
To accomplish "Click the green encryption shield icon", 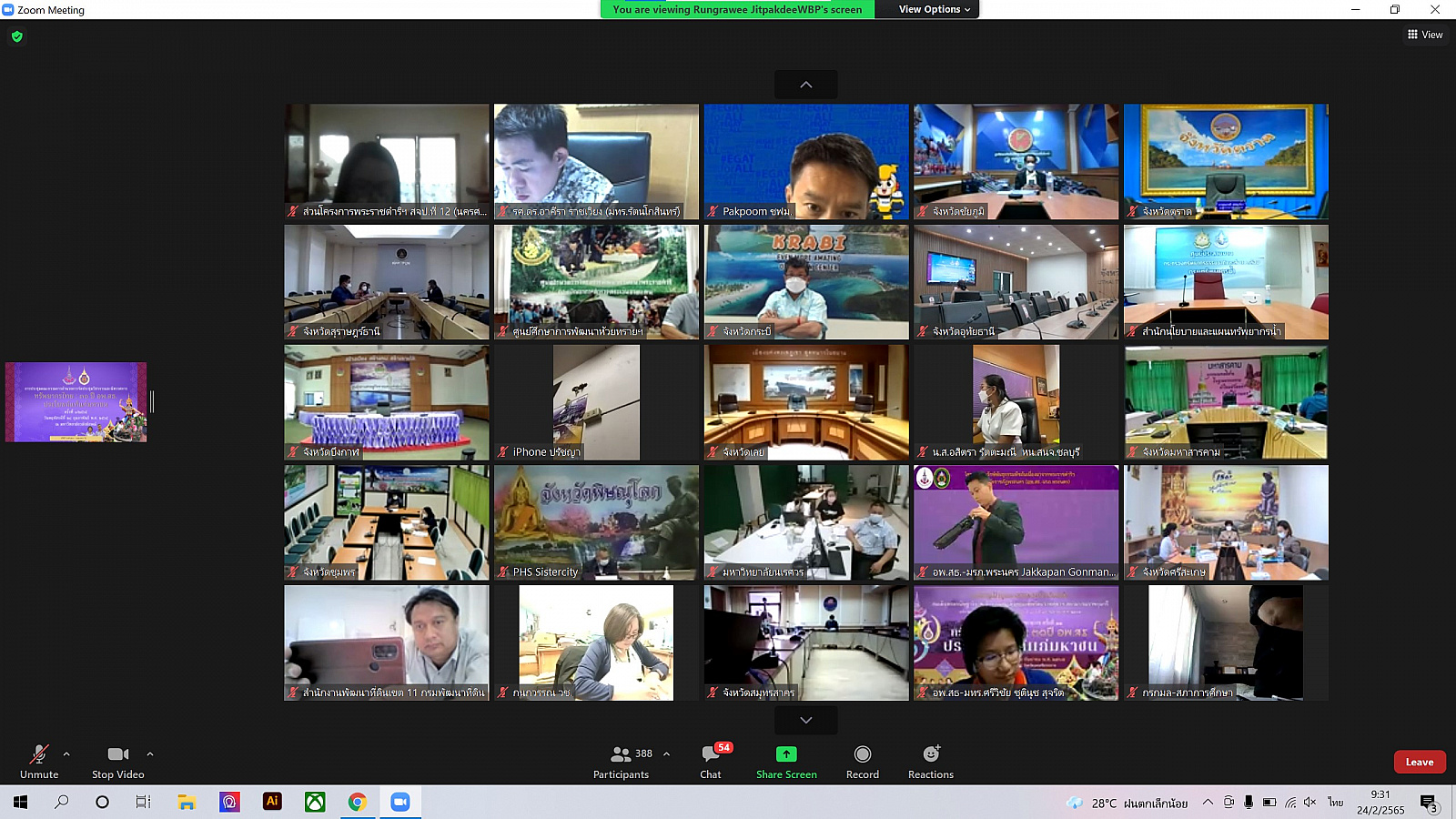I will 16,36.
